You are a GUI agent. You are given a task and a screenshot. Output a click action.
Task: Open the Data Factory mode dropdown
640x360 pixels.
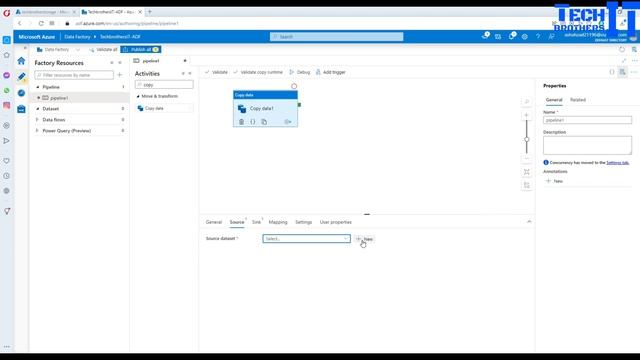(x=78, y=49)
